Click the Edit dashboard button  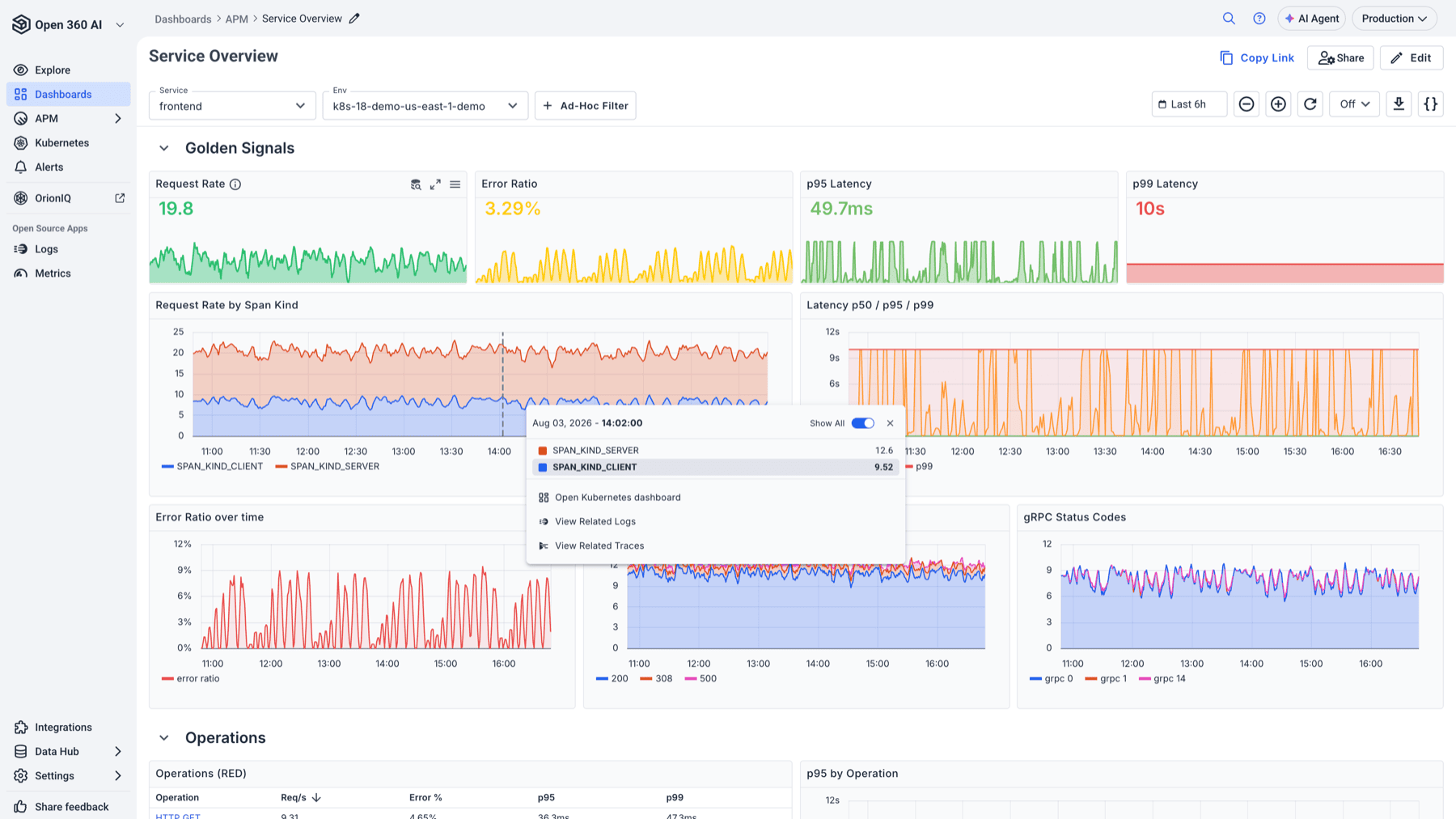click(x=1412, y=58)
